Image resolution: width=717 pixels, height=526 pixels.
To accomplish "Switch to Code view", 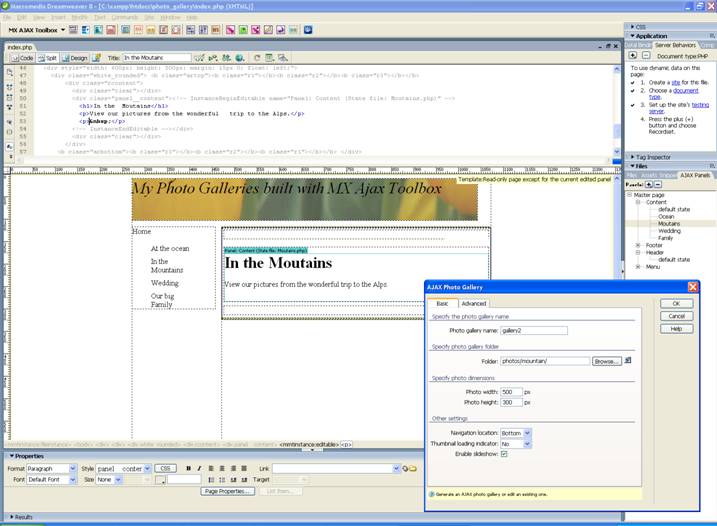I will tap(22, 58).
